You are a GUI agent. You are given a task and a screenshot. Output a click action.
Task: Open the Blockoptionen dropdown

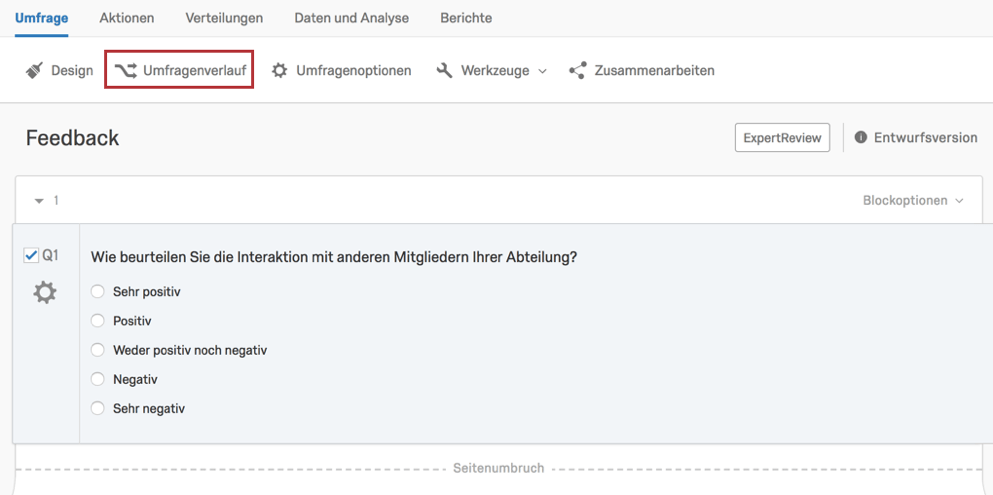click(913, 201)
